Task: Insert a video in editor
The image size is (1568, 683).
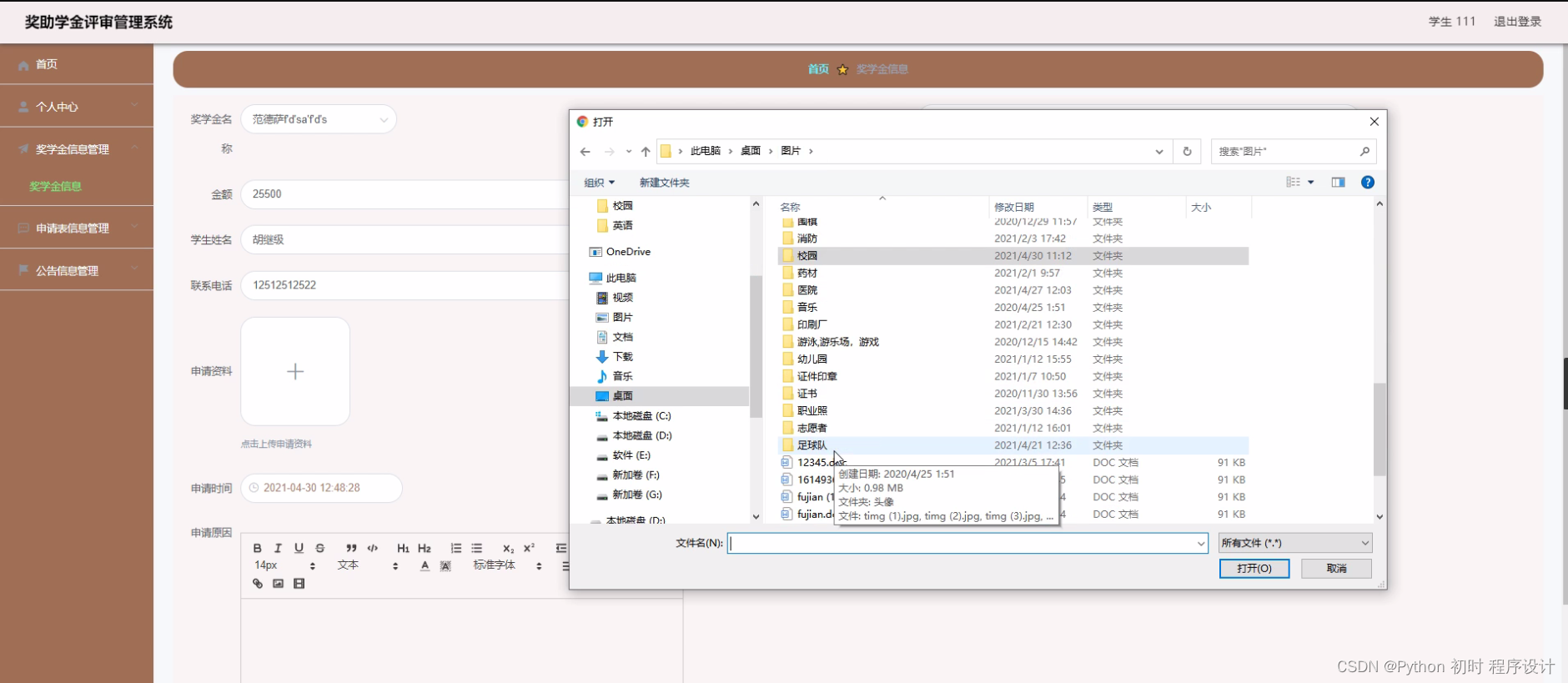Action: coord(299,584)
